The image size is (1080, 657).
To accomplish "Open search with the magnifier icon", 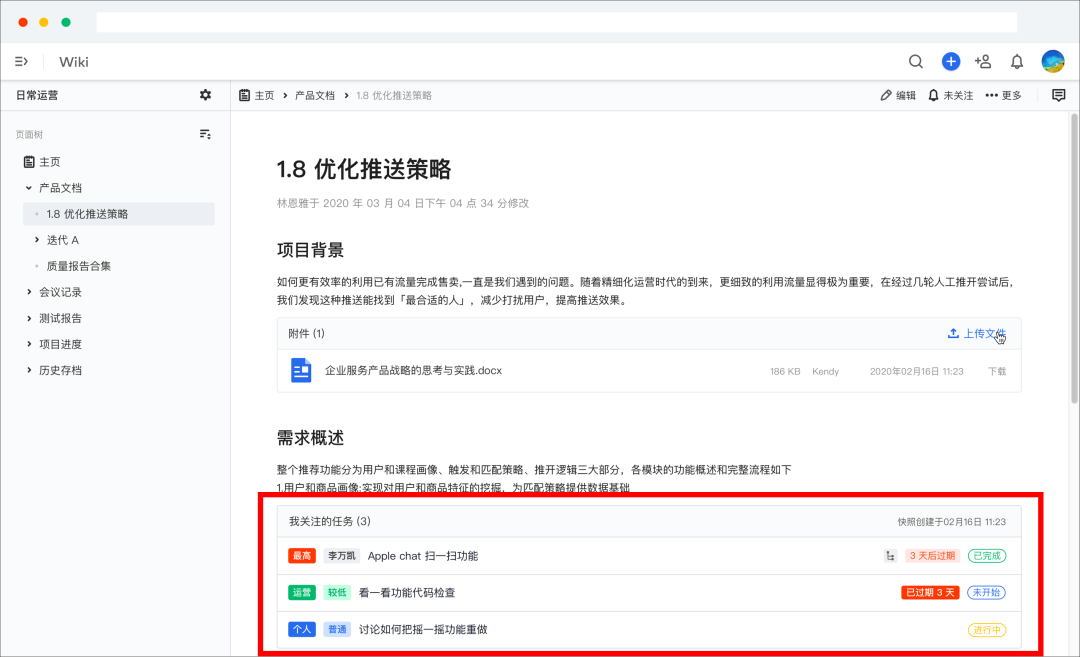I will tap(915, 61).
